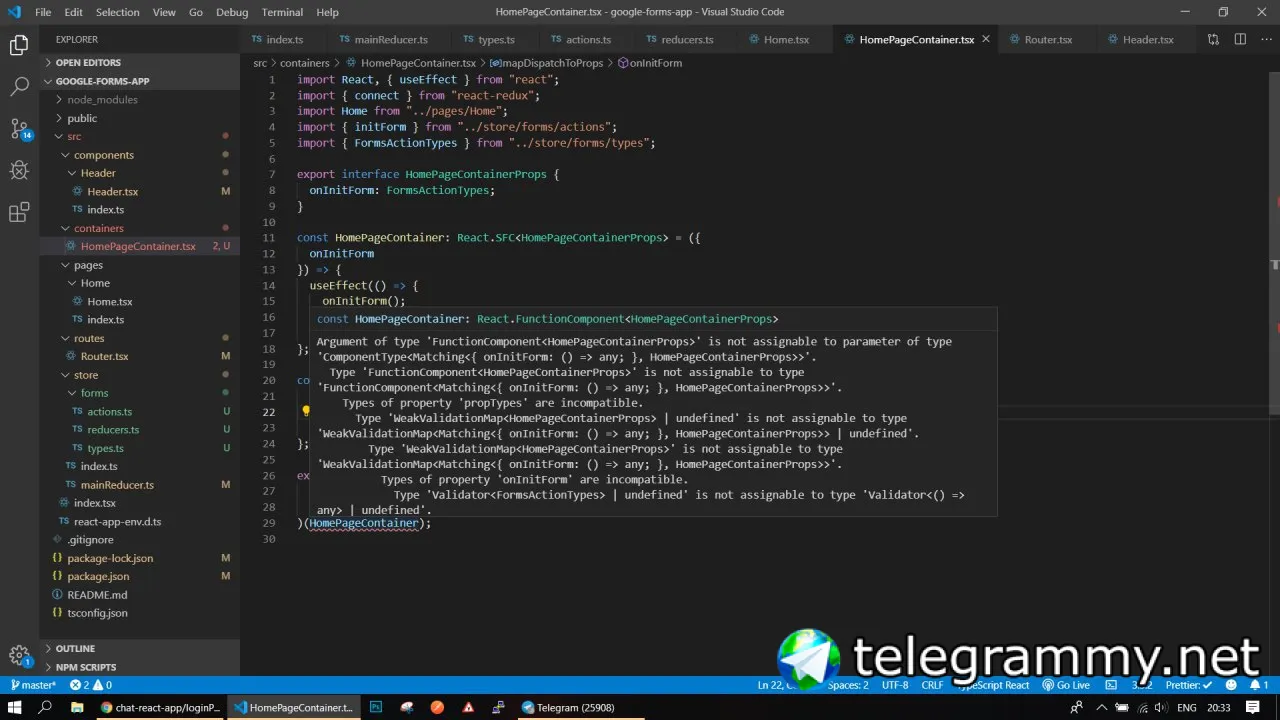Open the Terminal menu

pos(282,12)
